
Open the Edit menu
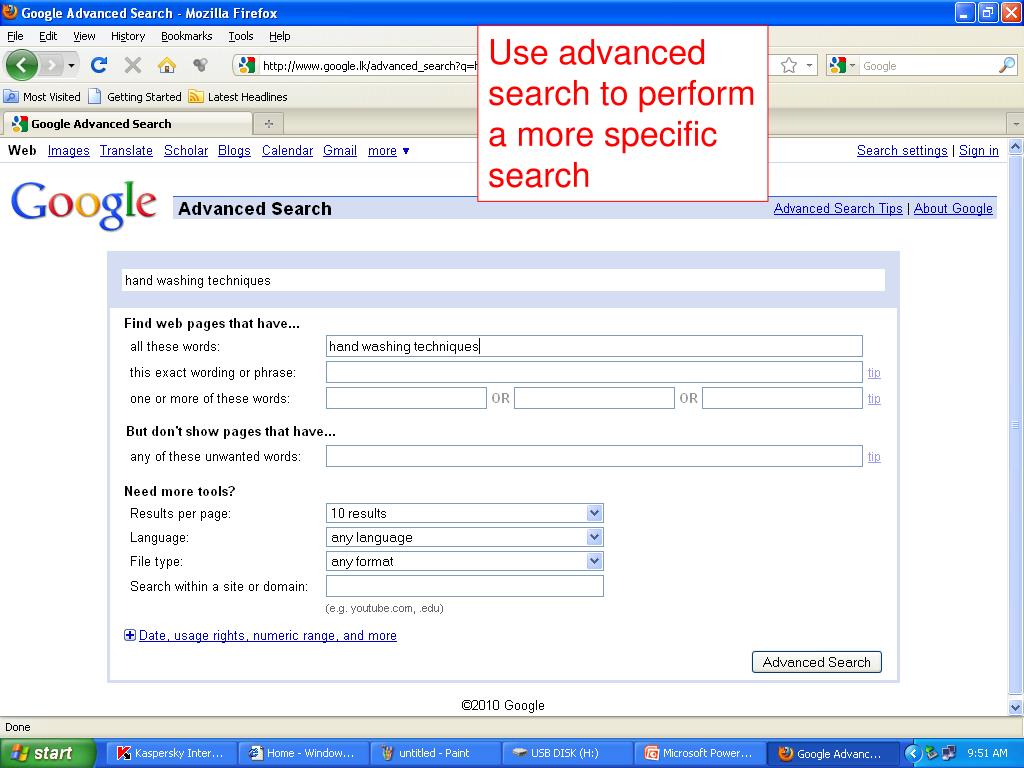click(48, 36)
